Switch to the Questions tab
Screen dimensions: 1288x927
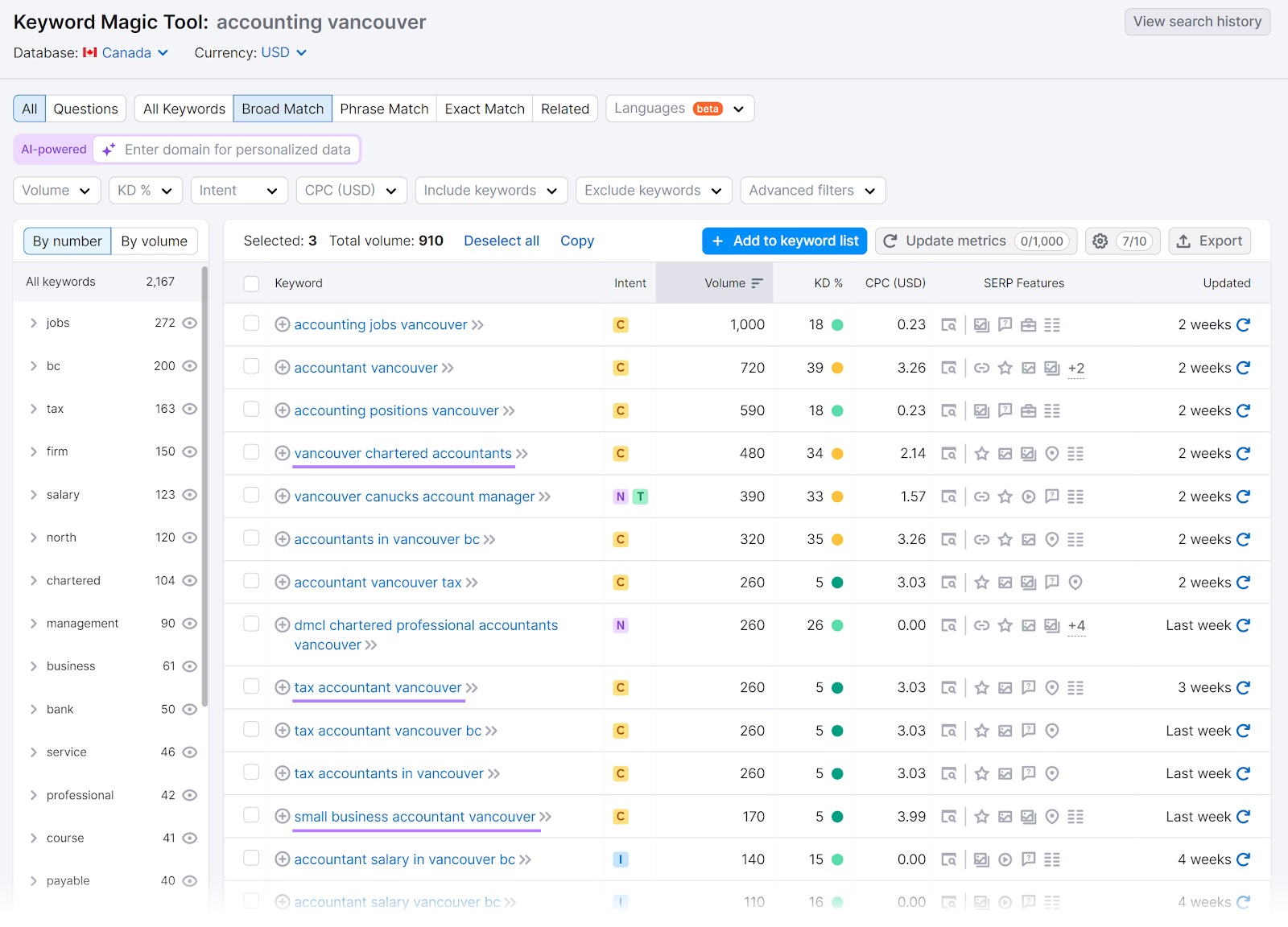click(85, 108)
